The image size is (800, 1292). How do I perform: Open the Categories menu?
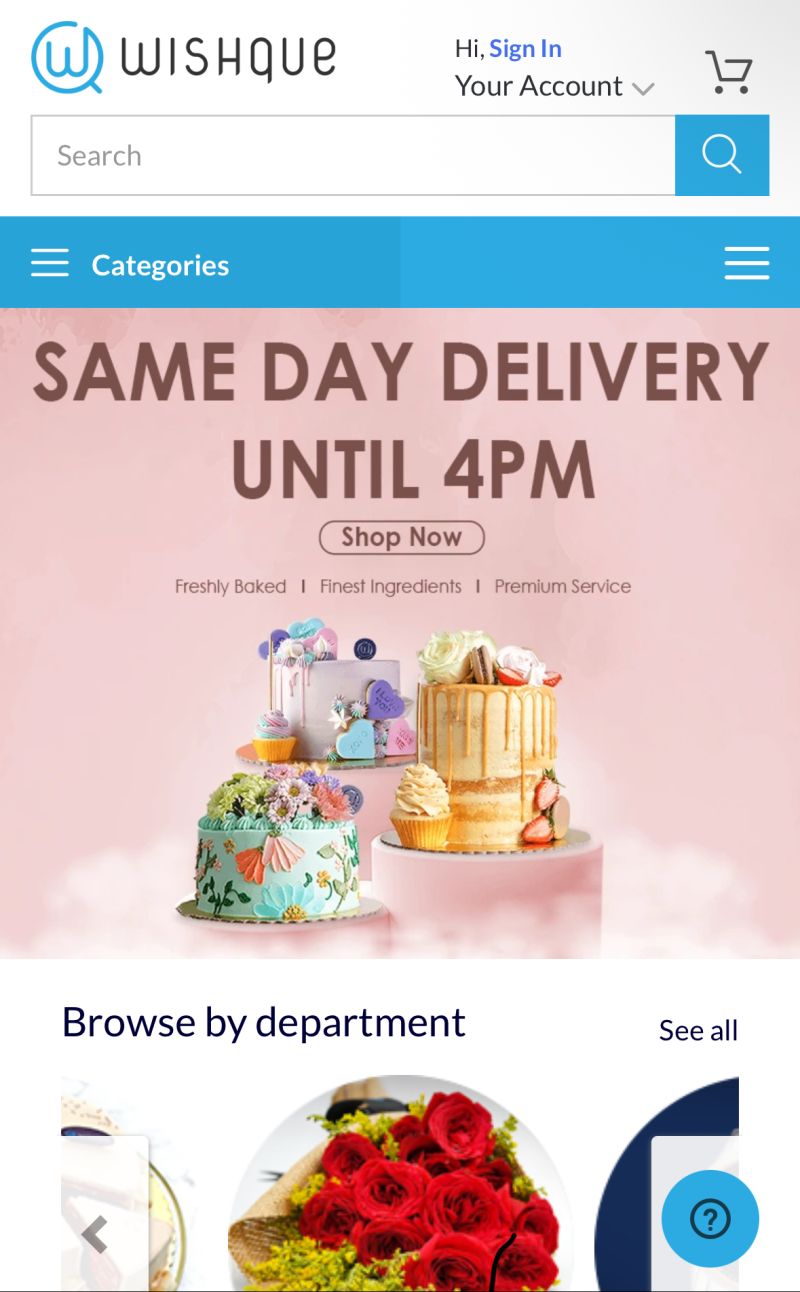(160, 265)
